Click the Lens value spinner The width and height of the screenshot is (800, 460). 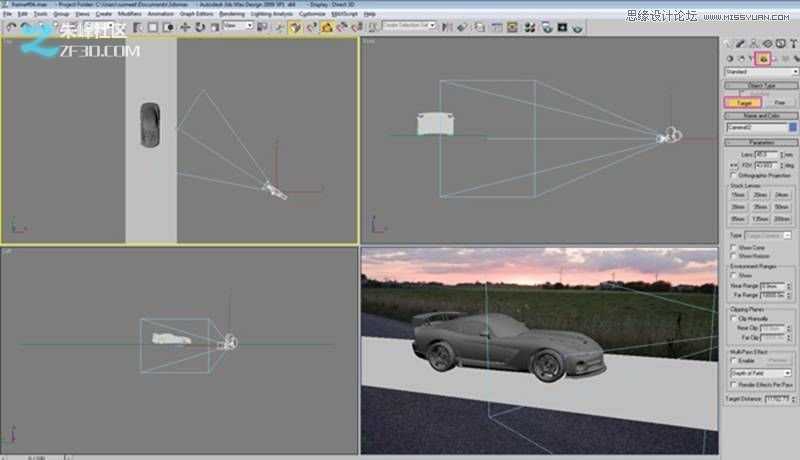pos(783,154)
